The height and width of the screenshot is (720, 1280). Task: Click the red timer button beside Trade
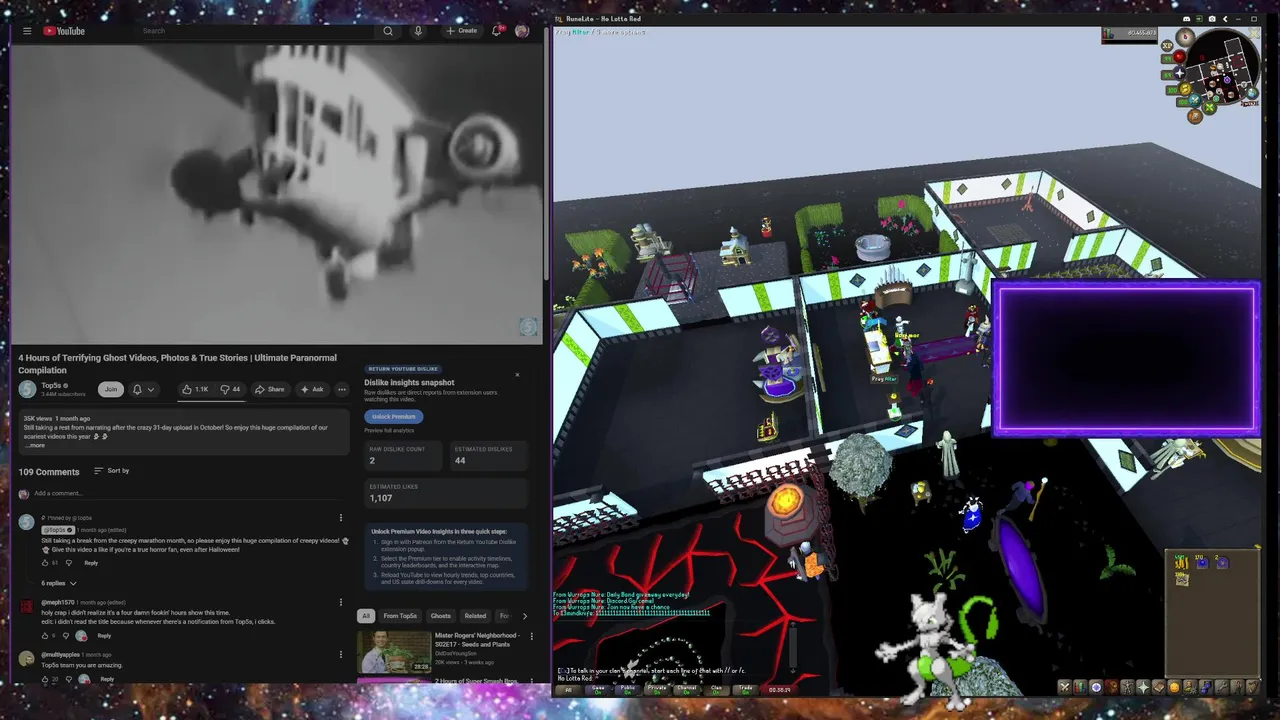[x=780, y=690]
